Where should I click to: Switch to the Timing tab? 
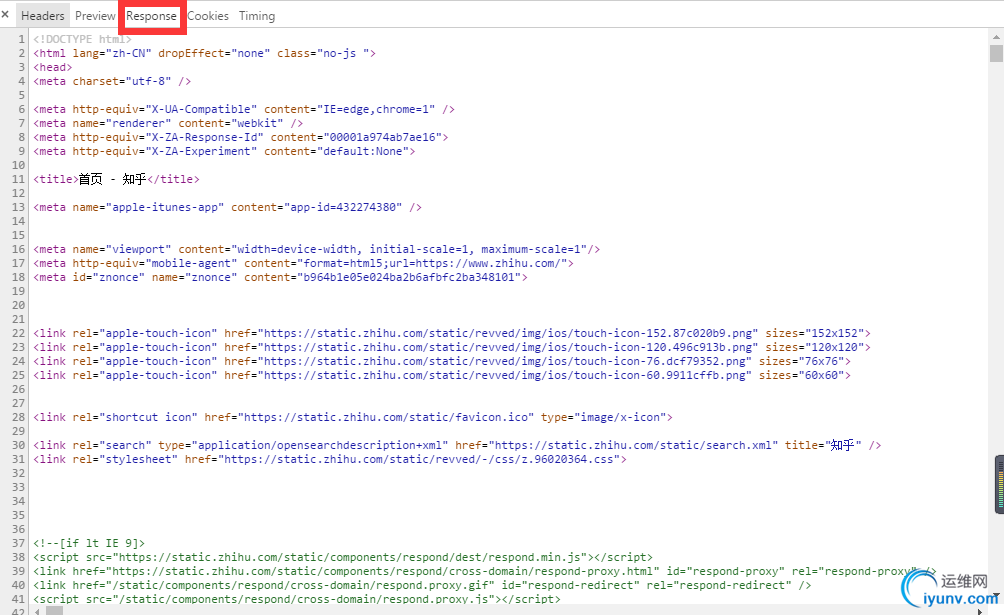pyautogui.click(x=257, y=15)
